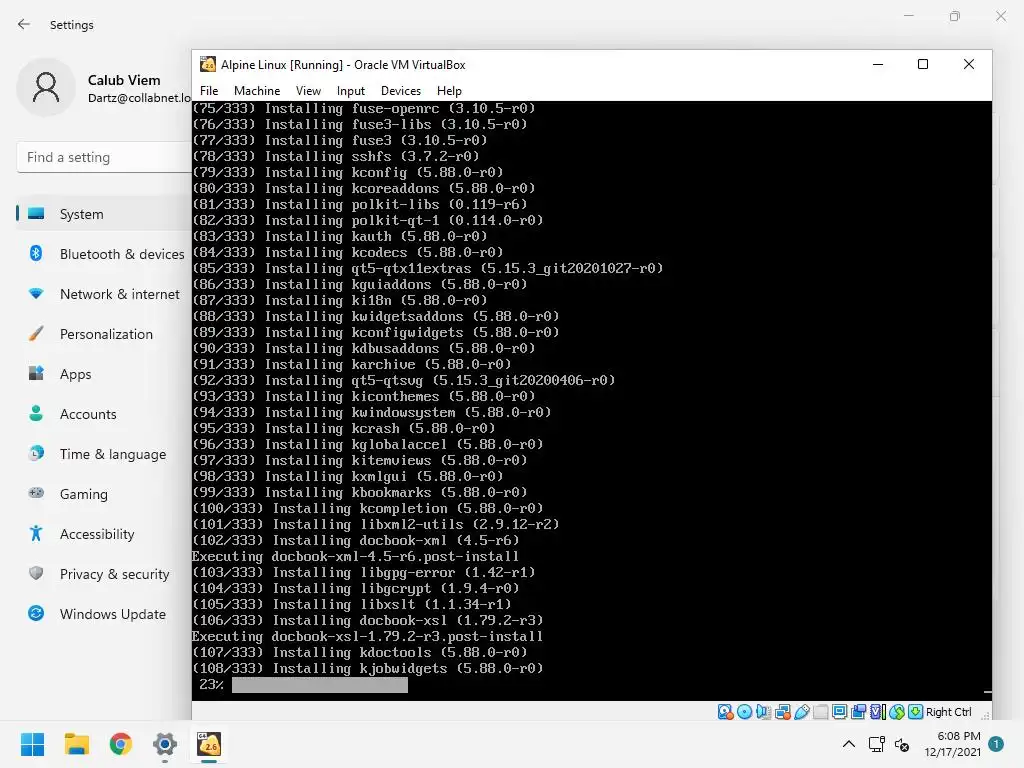Click the Accounts person icon in sidebar
The width and height of the screenshot is (1024, 768).
(x=36, y=413)
